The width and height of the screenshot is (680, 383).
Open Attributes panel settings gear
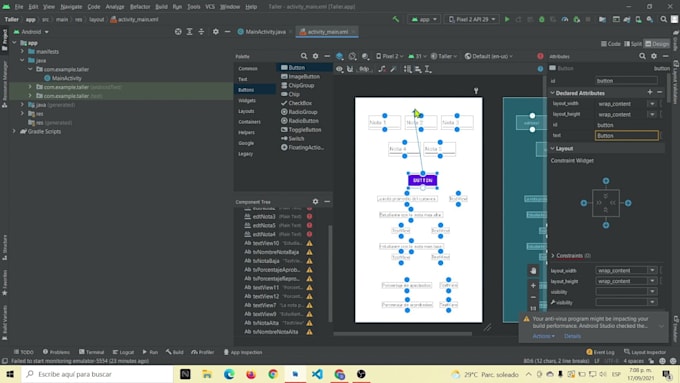654,56
